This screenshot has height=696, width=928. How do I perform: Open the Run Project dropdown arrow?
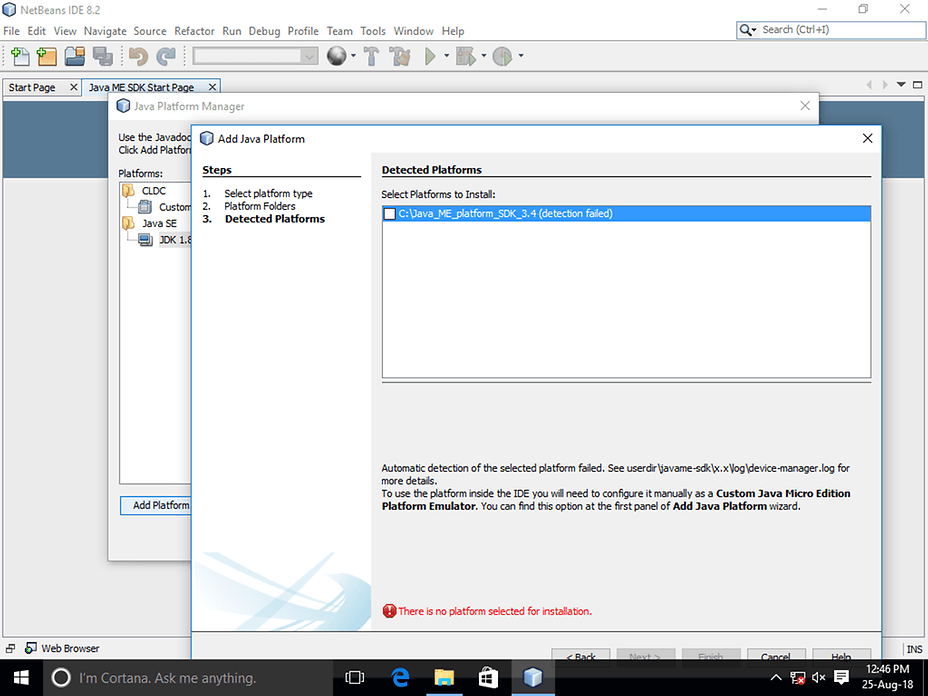click(x=446, y=56)
